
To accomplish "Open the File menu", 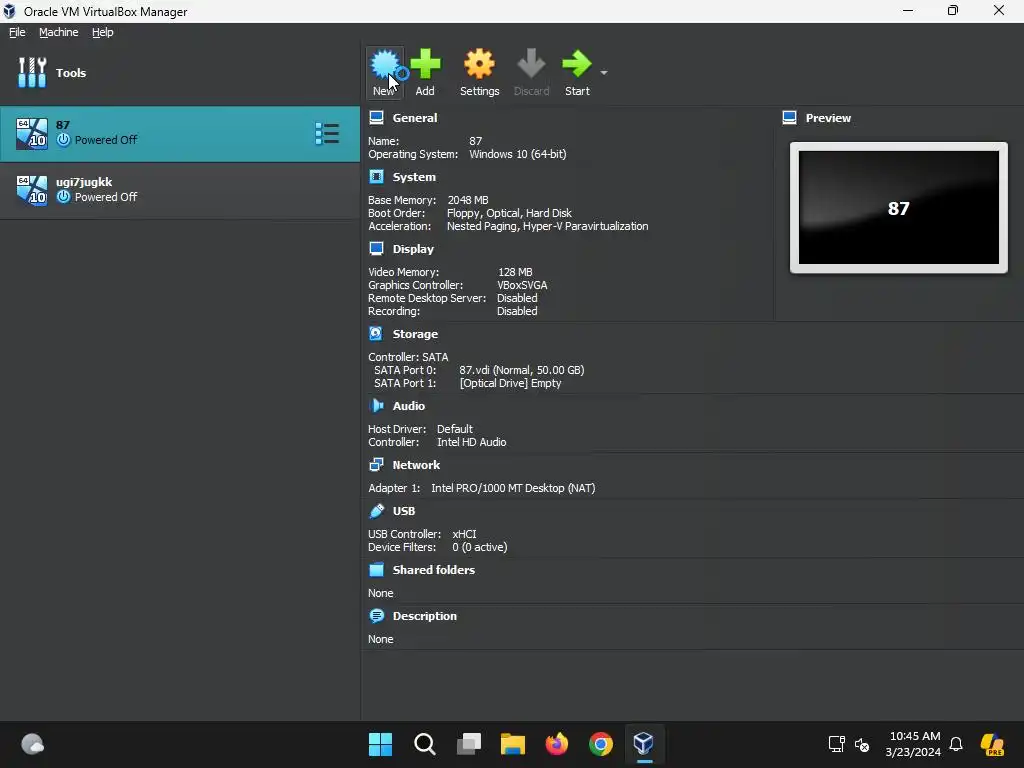I will (17, 32).
